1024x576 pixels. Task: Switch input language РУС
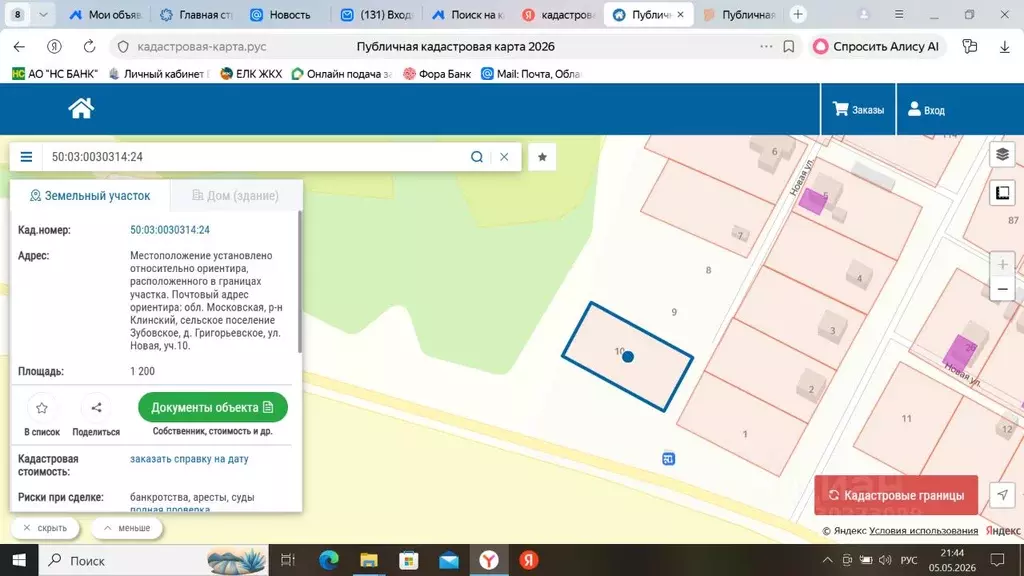coord(909,560)
